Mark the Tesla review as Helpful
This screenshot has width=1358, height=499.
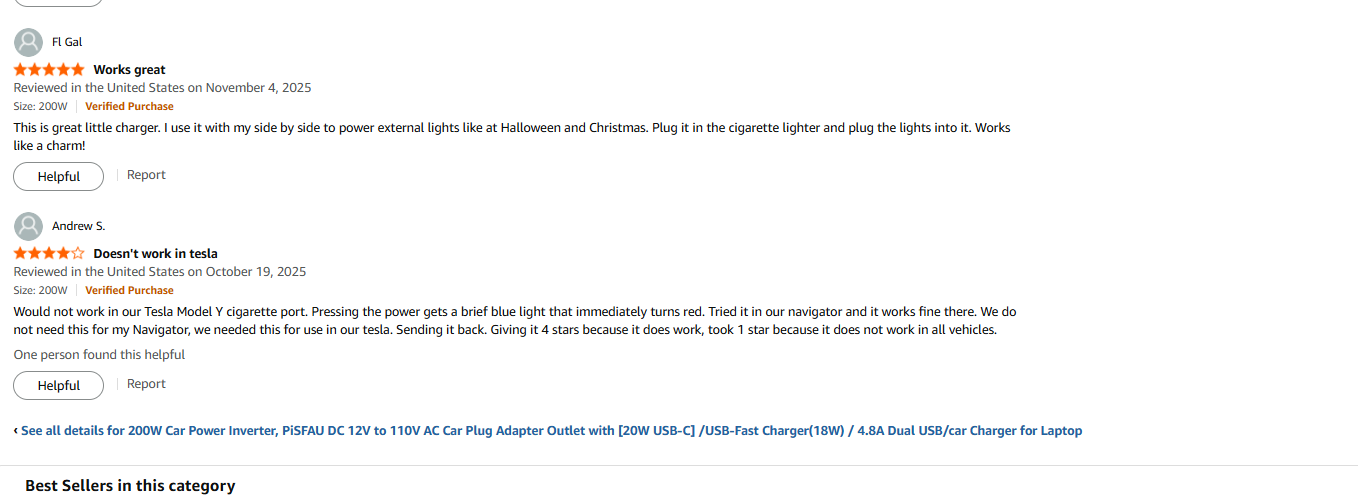58,386
